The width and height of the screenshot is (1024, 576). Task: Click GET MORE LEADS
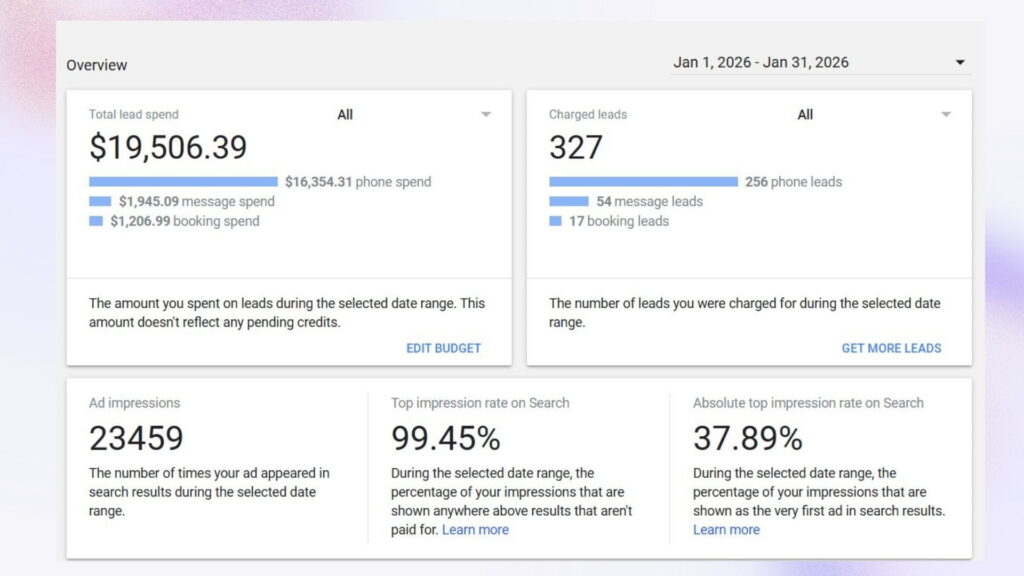(x=891, y=348)
